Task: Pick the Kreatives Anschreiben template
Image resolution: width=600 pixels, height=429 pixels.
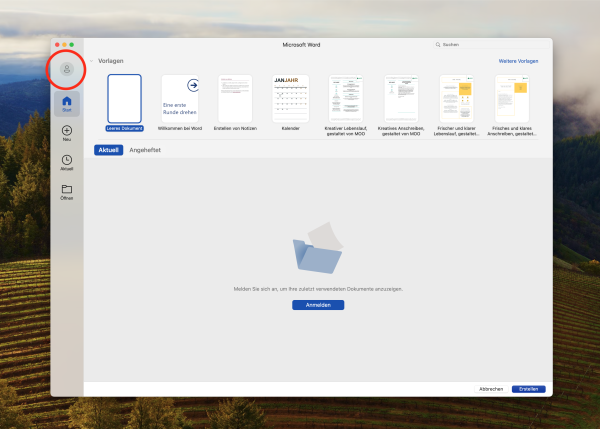Action: click(401, 99)
